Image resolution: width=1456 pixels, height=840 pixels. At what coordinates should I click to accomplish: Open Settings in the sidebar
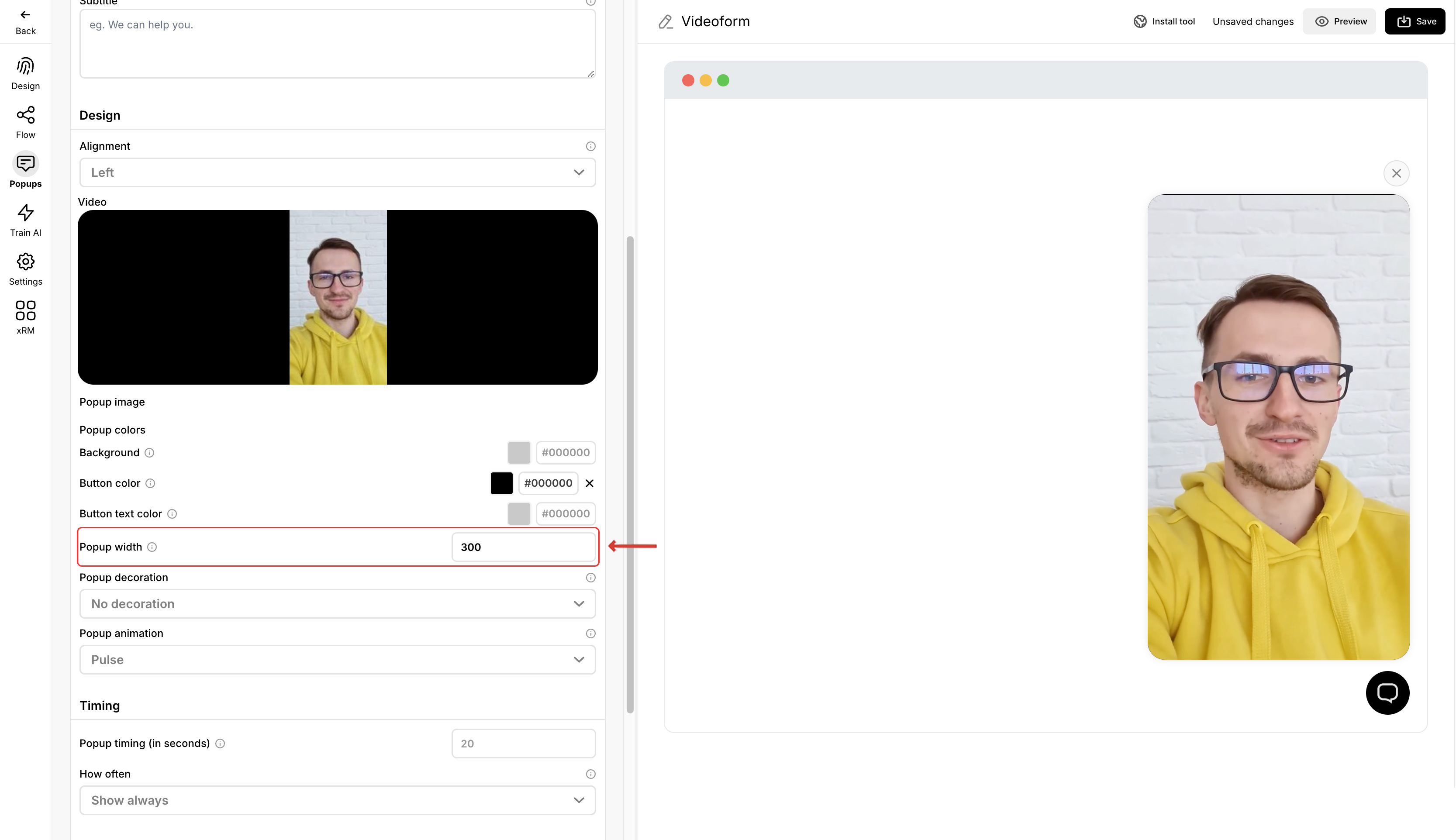click(x=25, y=269)
